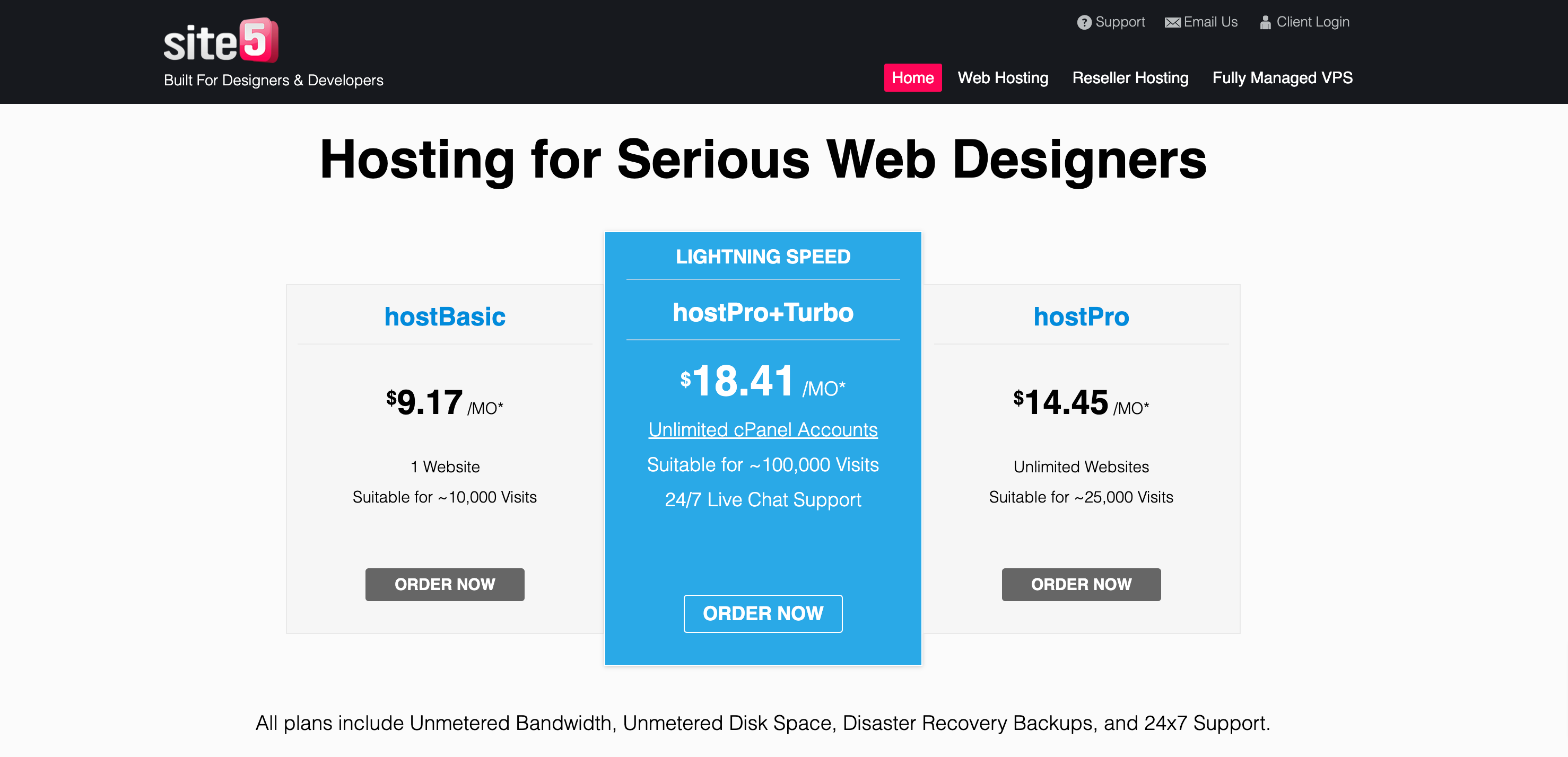Click the Support question mark icon
The height and width of the screenshot is (757, 1568).
1084,22
